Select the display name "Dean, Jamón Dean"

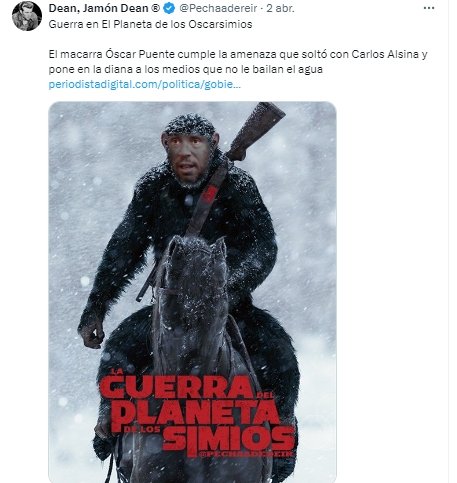coord(99,9)
